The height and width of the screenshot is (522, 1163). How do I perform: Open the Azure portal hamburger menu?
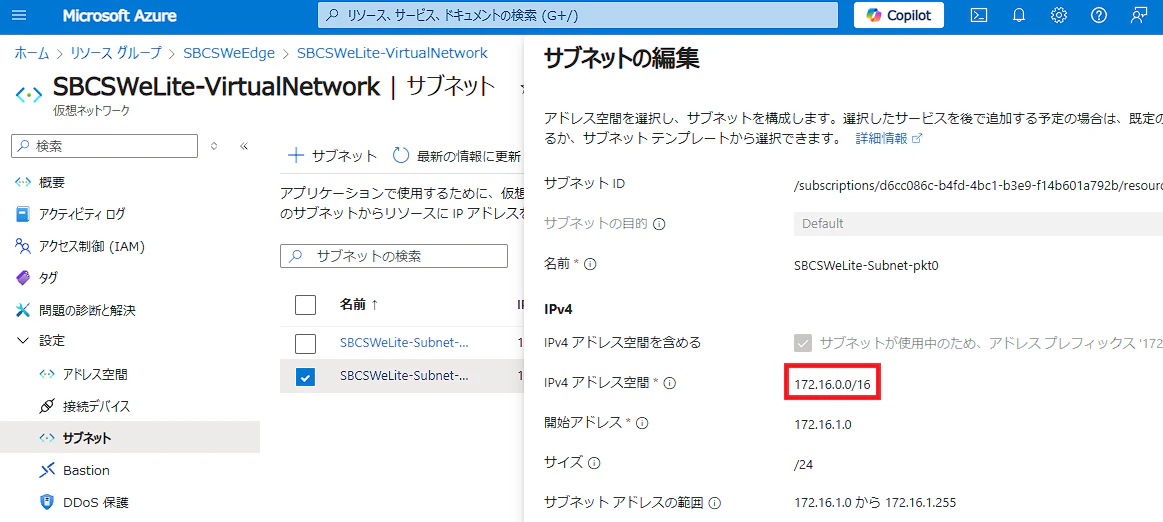pyautogui.click(x=20, y=16)
